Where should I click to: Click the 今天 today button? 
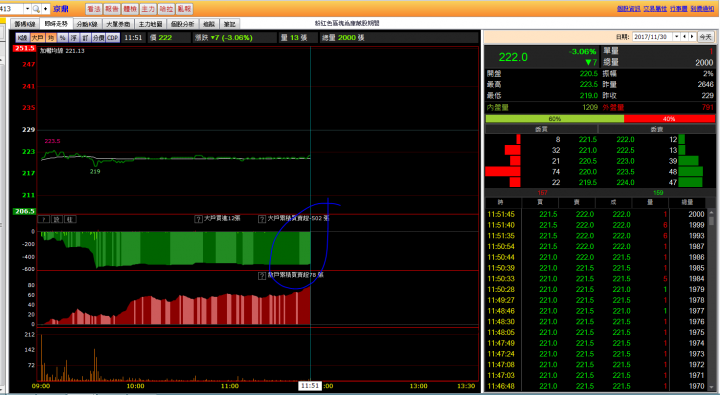705,37
